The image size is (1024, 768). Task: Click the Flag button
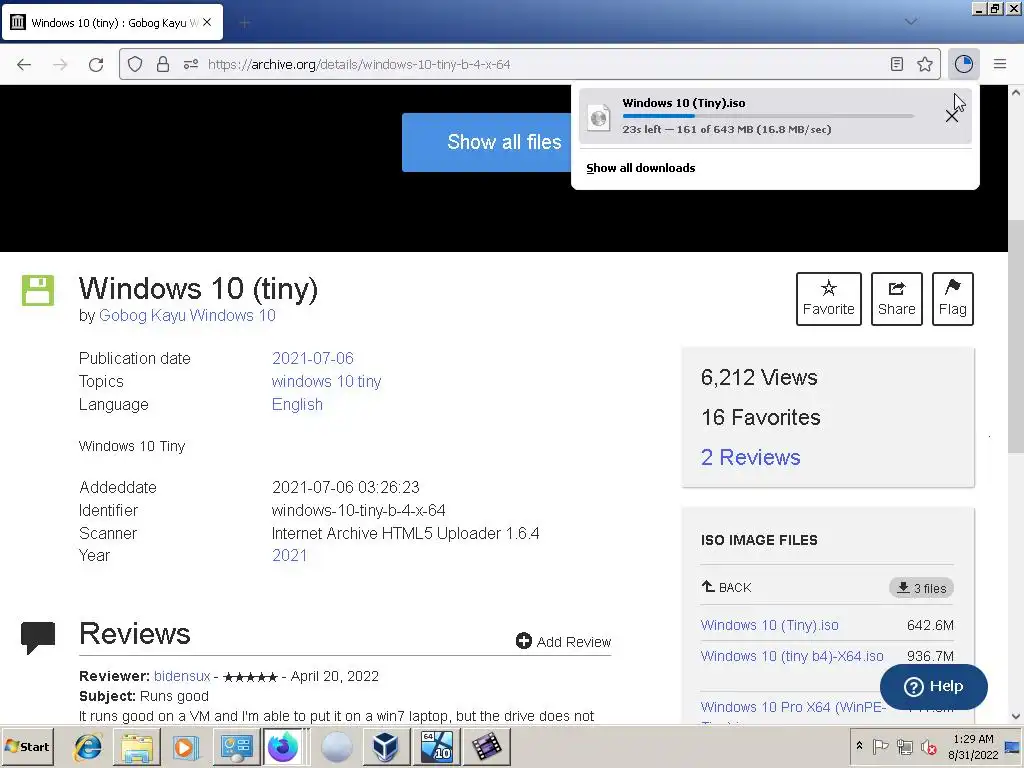[x=953, y=299]
